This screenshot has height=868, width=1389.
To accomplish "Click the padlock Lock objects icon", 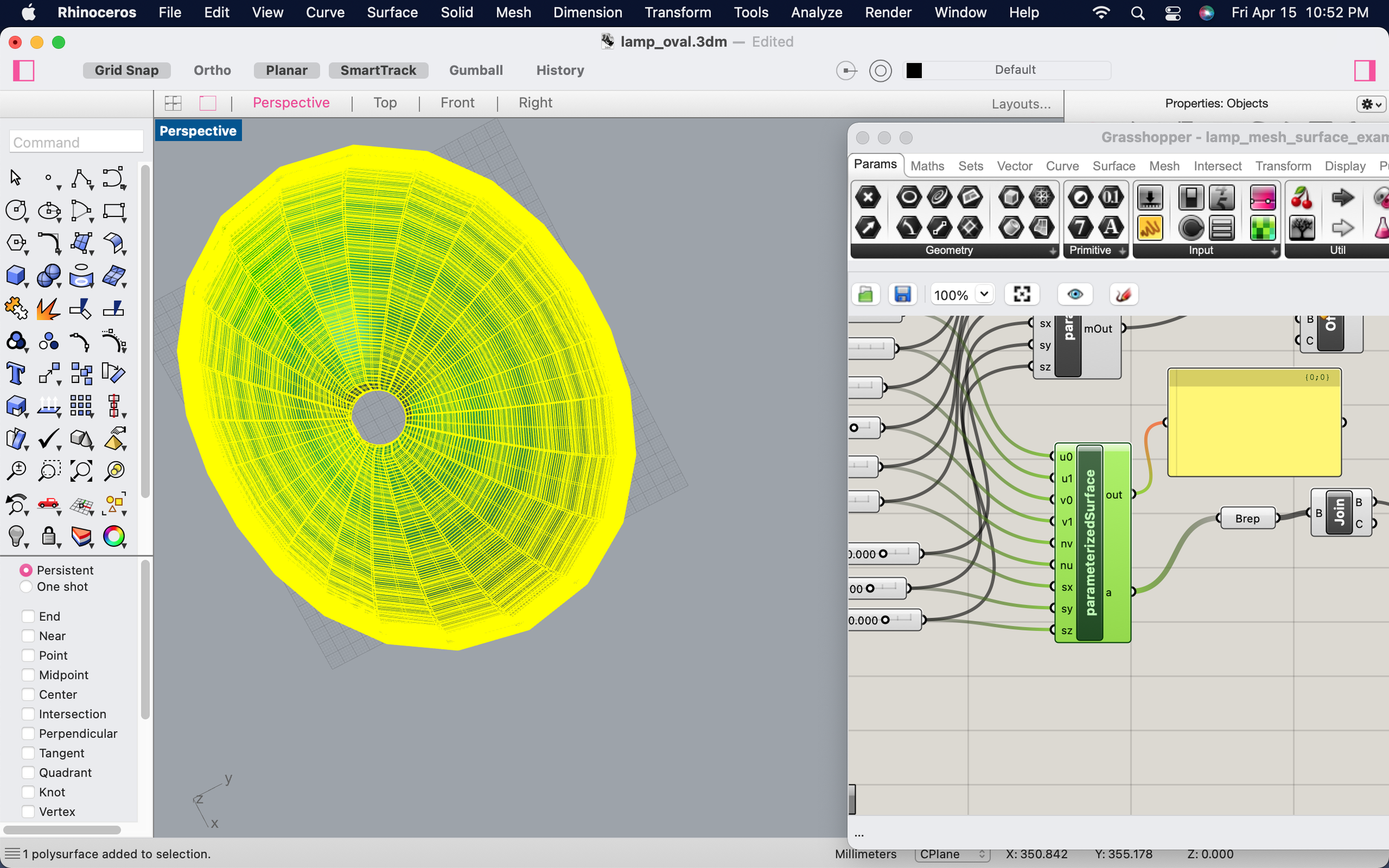I will (49, 536).
